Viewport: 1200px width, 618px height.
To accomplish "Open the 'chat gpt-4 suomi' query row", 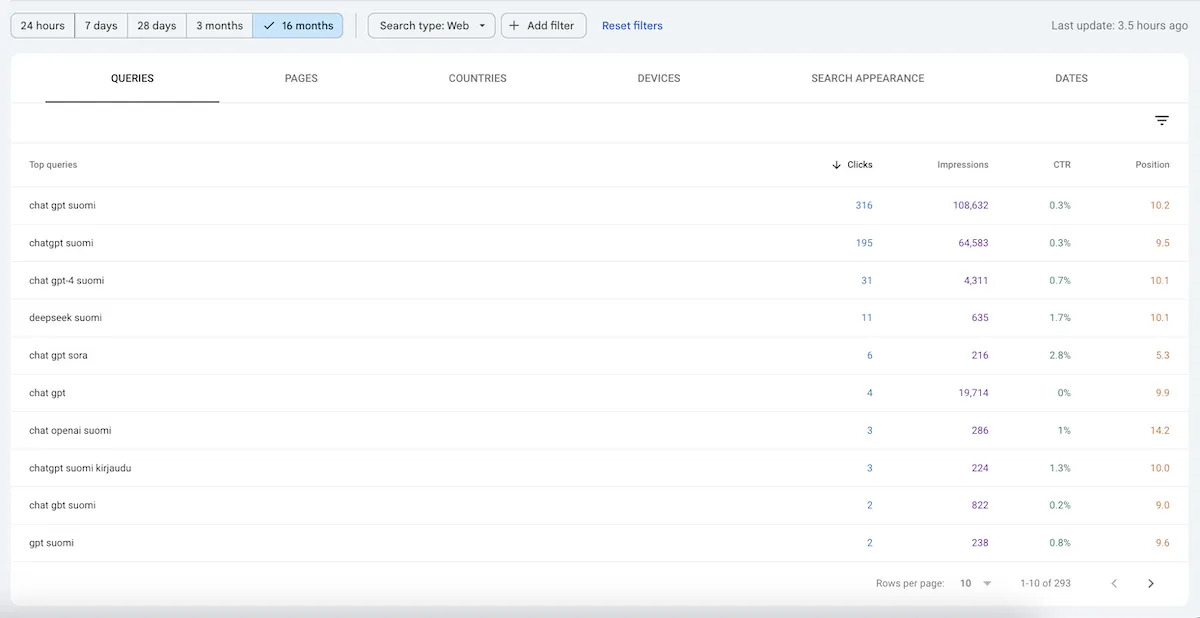I will pos(600,280).
